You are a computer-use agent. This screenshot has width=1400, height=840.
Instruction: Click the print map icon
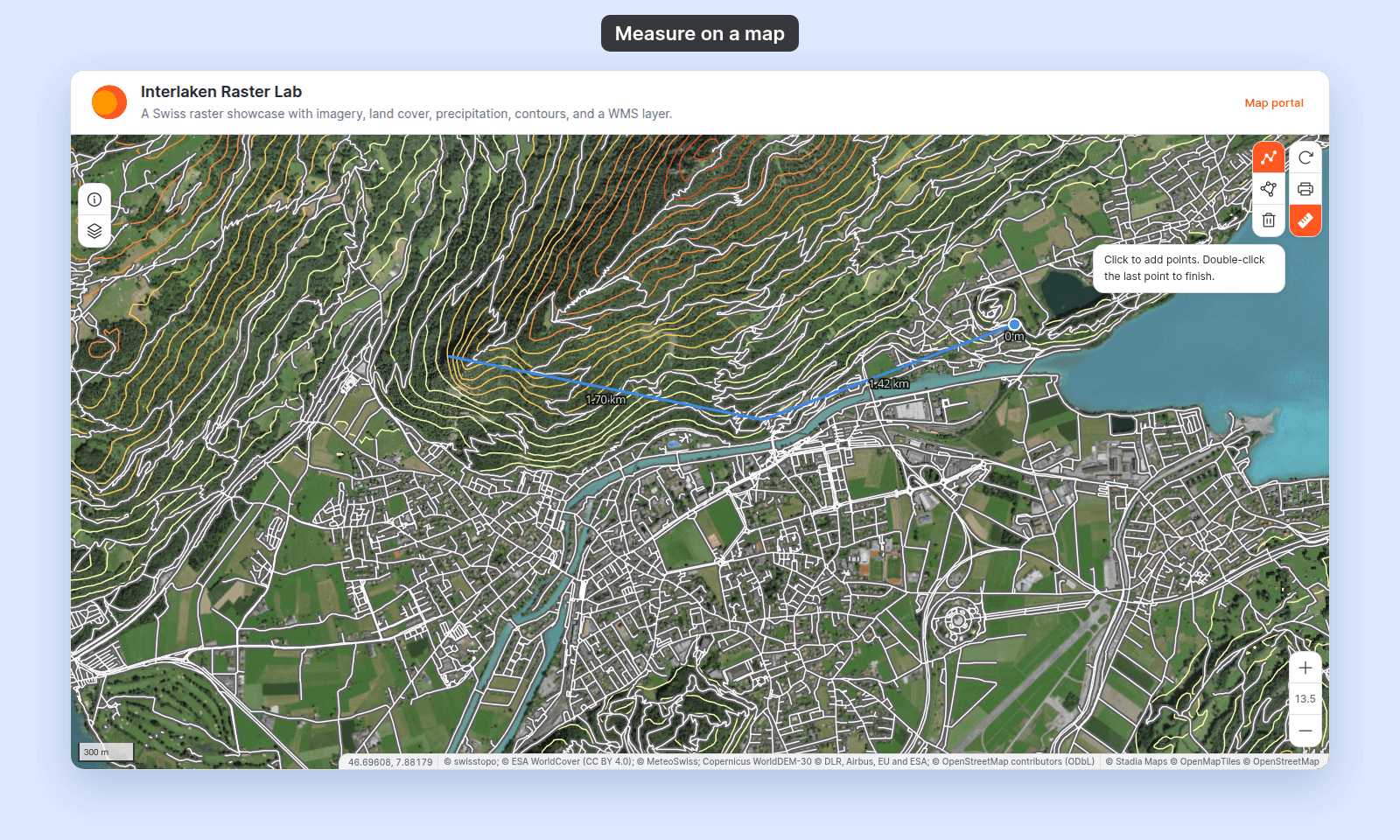[1305, 189]
